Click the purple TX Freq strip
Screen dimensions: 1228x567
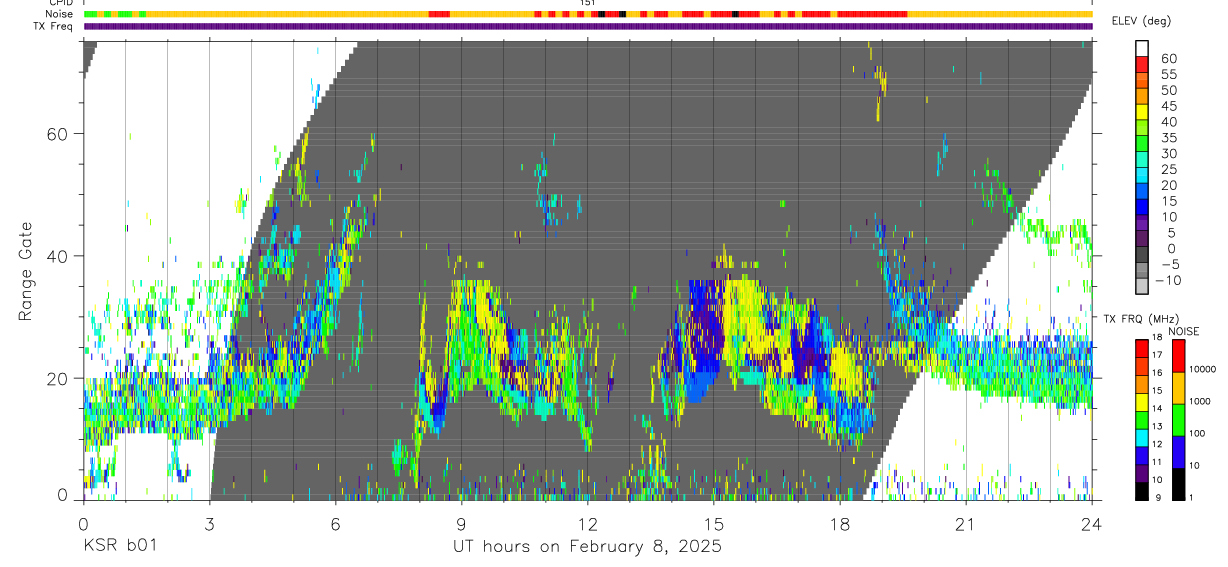588,26
